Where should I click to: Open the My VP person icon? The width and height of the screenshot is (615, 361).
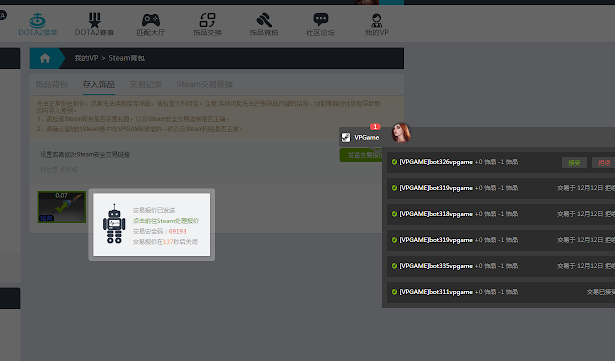click(377, 20)
